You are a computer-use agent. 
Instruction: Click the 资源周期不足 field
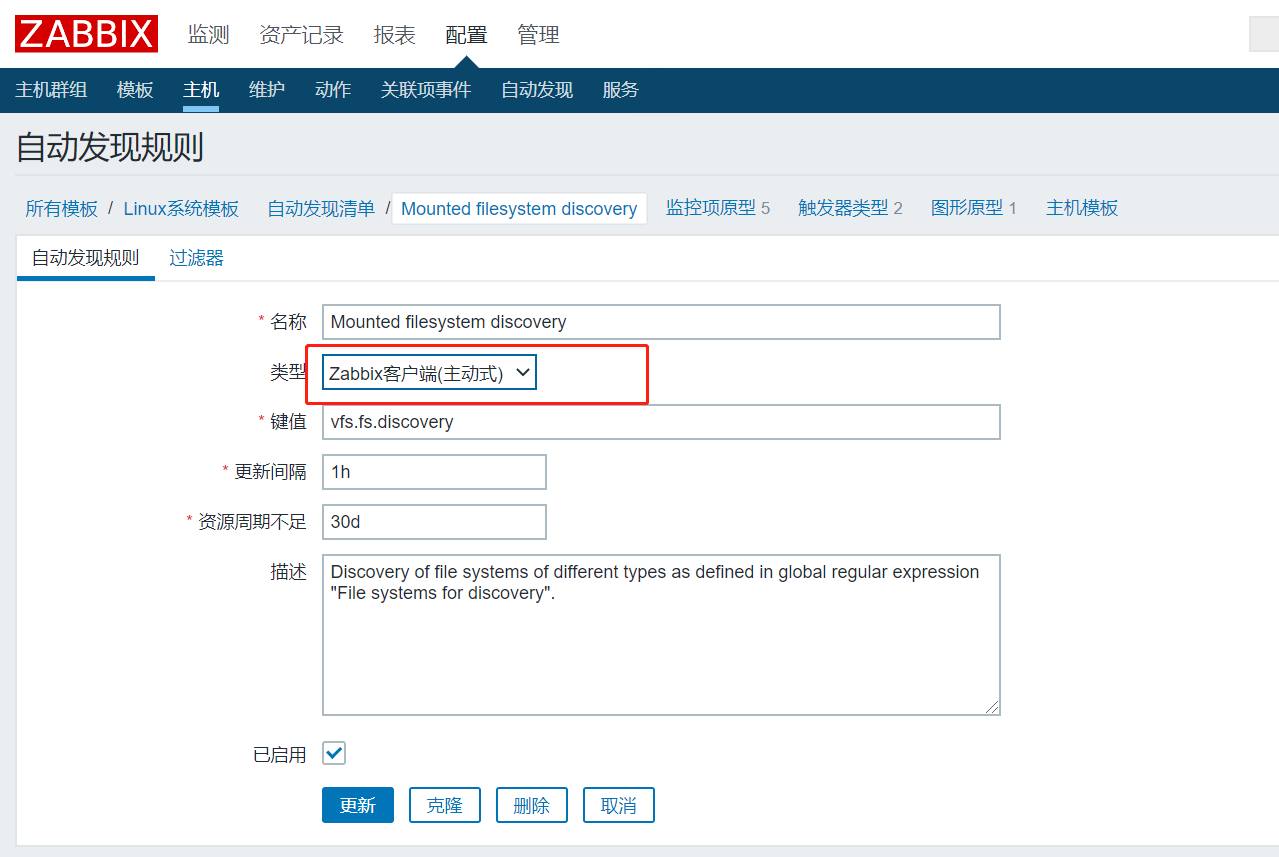point(434,522)
